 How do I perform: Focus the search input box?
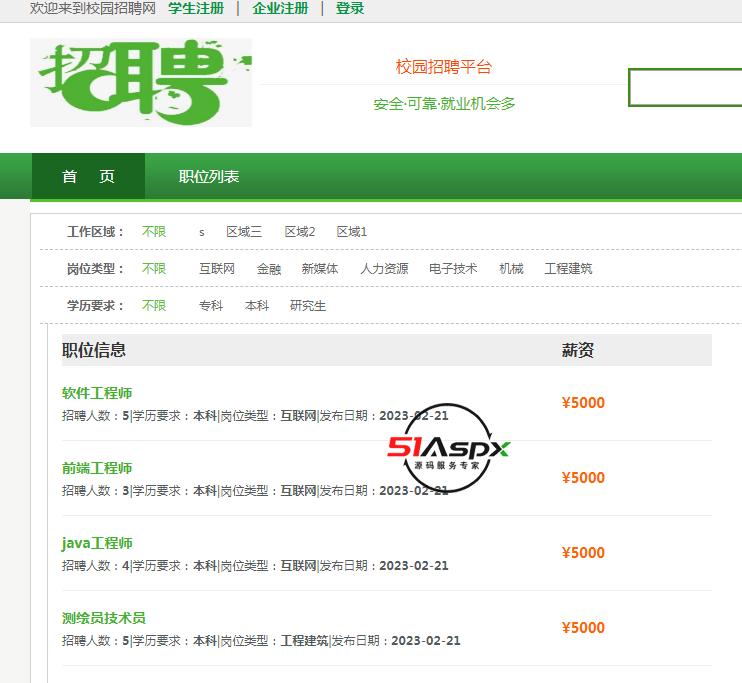pyautogui.click(x=685, y=88)
